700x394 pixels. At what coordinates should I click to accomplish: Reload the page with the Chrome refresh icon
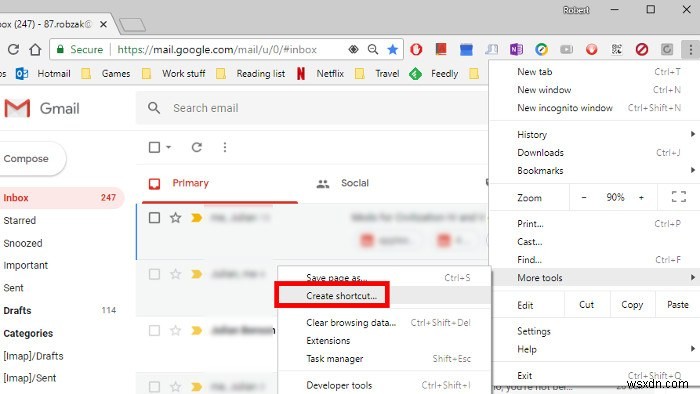tap(13, 49)
